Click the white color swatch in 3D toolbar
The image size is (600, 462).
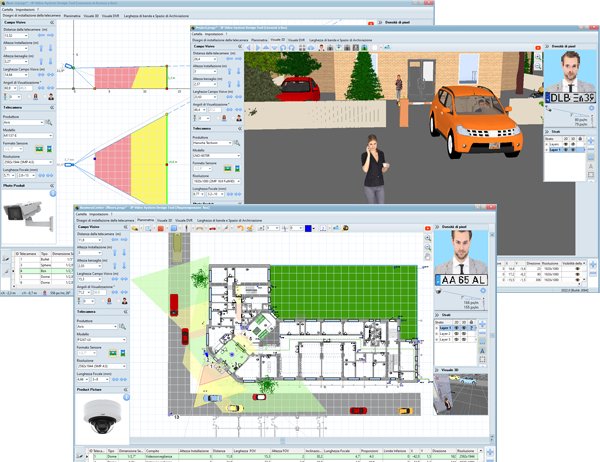[375, 47]
